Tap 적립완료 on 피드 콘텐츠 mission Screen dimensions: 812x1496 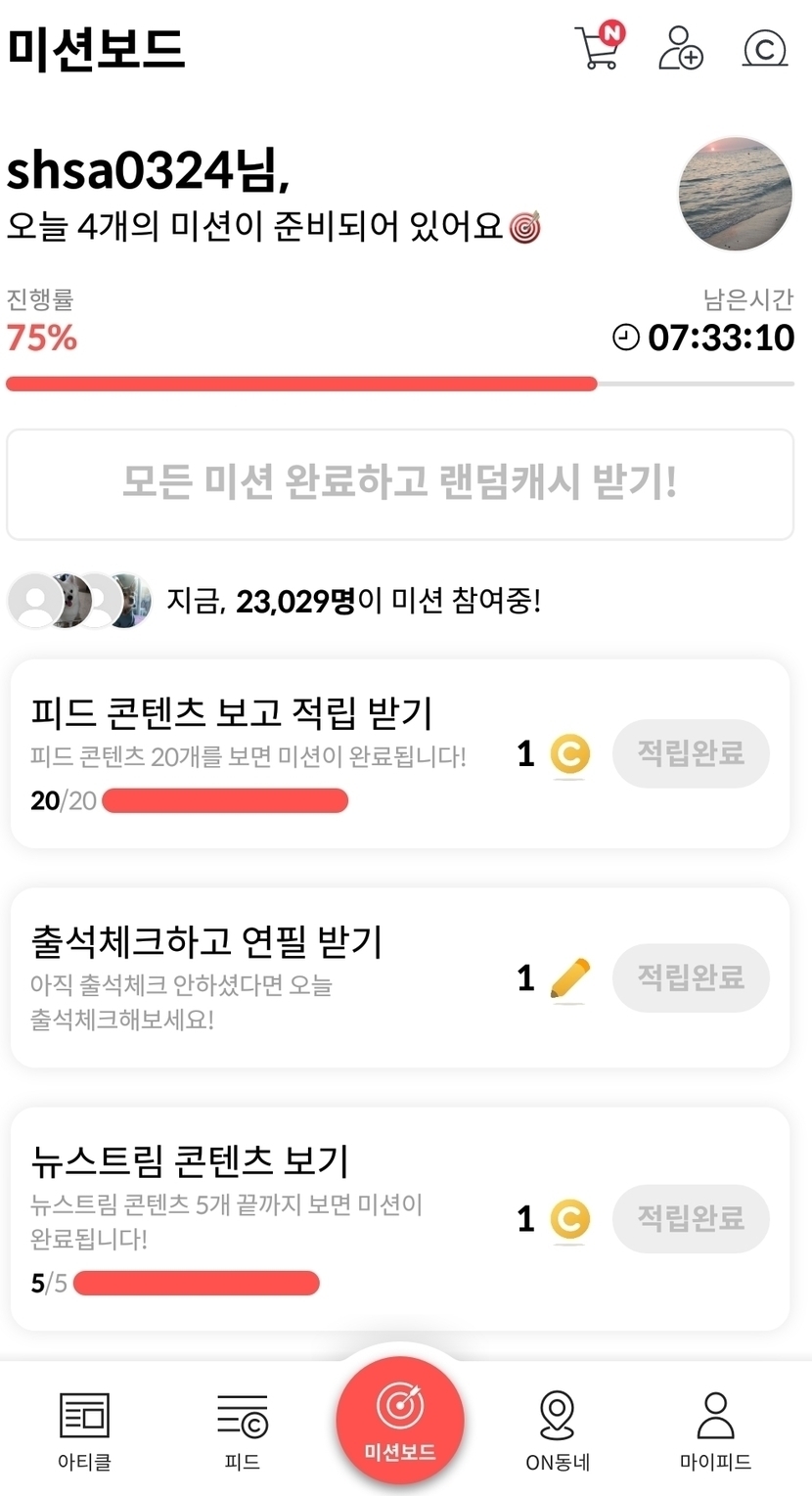[x=691, y=753]
